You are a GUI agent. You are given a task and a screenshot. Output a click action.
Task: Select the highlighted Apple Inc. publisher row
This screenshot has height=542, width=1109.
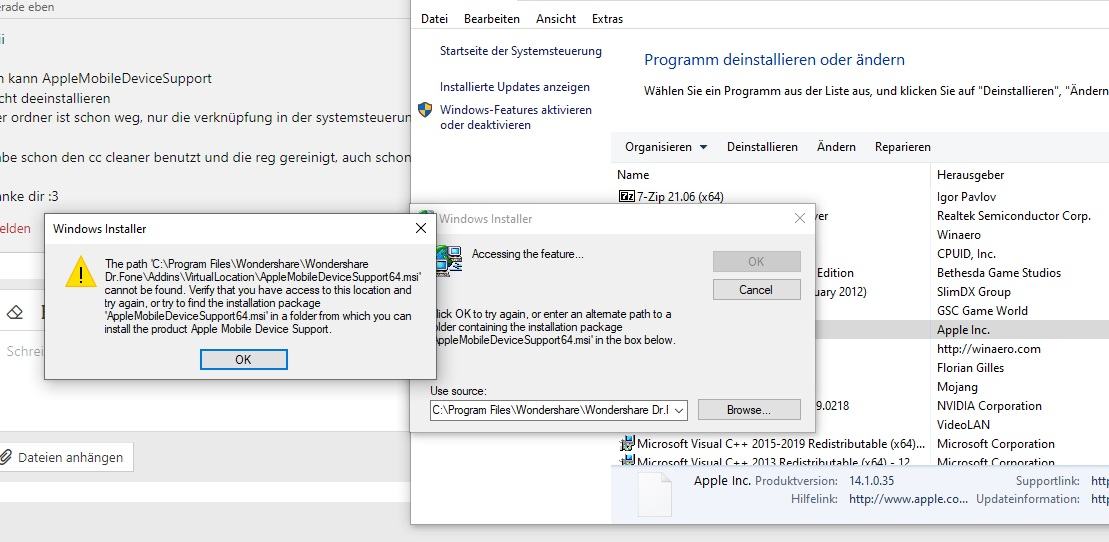[963, 330]
